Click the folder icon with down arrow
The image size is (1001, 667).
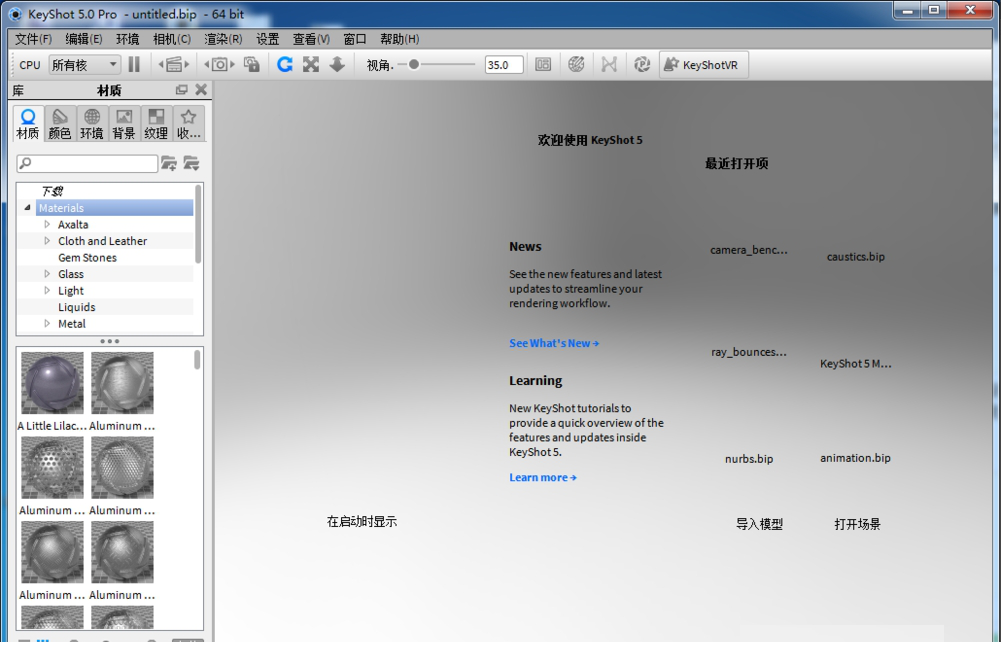point(192,163)
